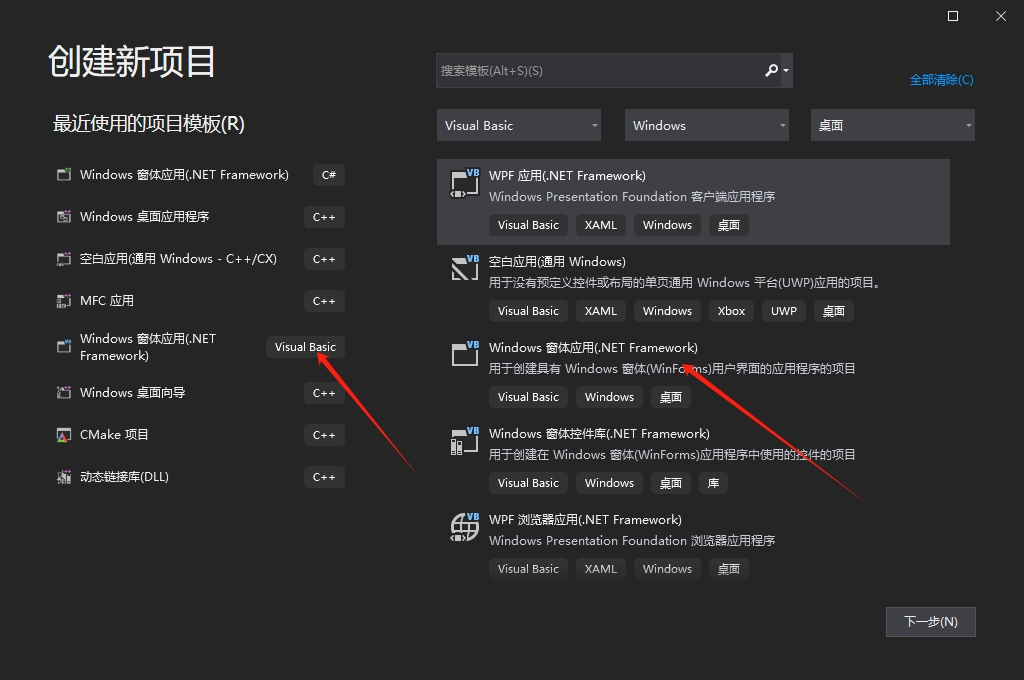Choose 空白应用(通用 Windows) template title

click(x=557, y=262)
